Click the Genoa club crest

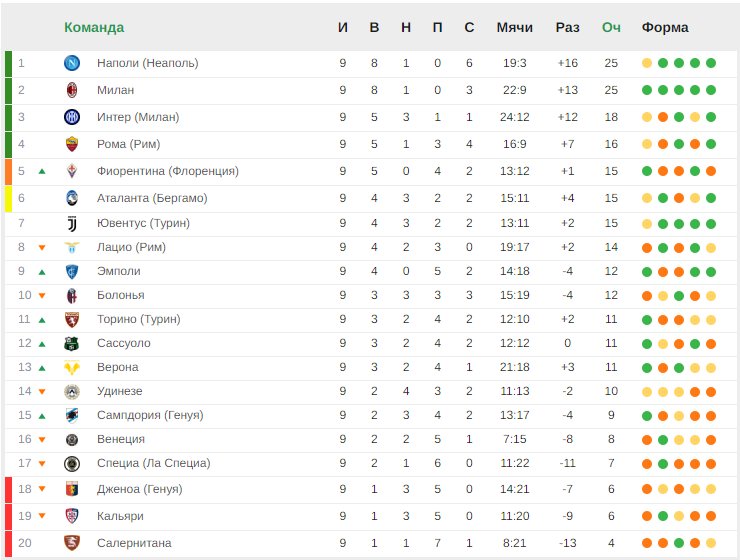pyautogui.click(x=72, y=489)
